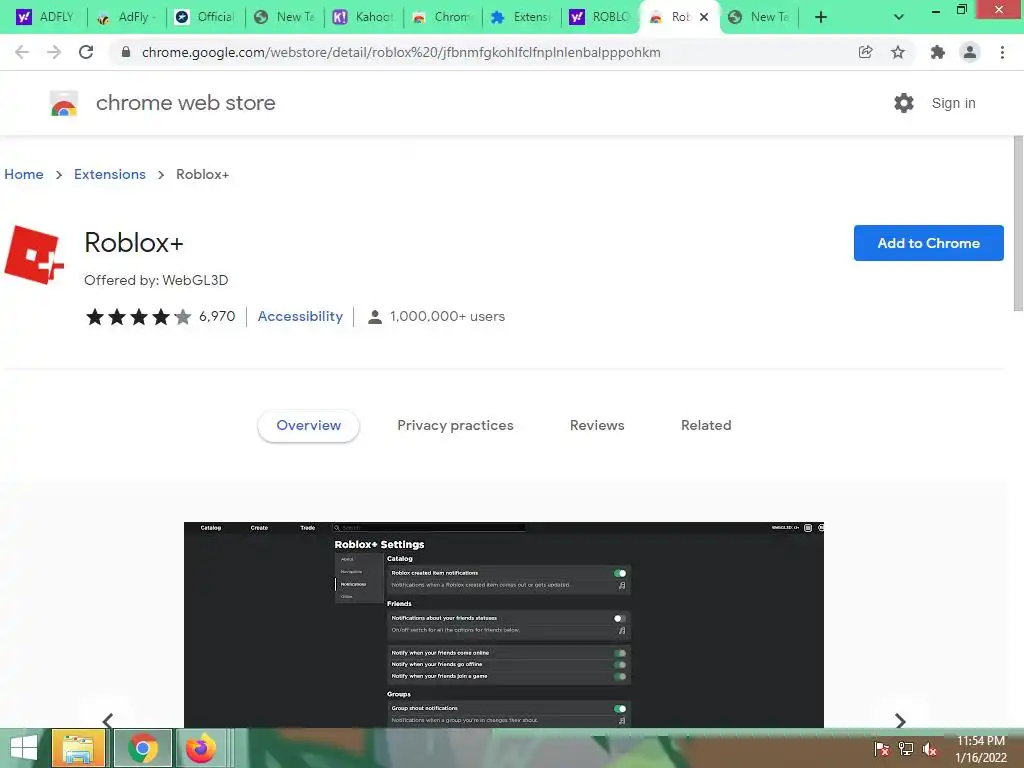Screen dimensions: 1024x768
Task: Click the network tray icon
Action: click(x=906, y=749)
